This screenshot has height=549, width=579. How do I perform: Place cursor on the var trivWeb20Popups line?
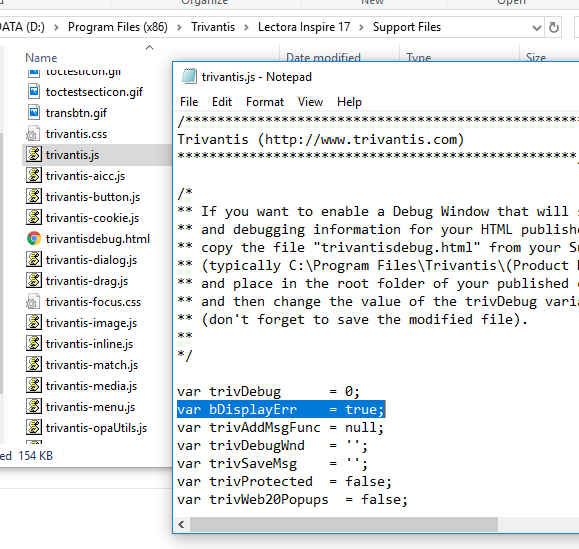[x=292, y=500]
